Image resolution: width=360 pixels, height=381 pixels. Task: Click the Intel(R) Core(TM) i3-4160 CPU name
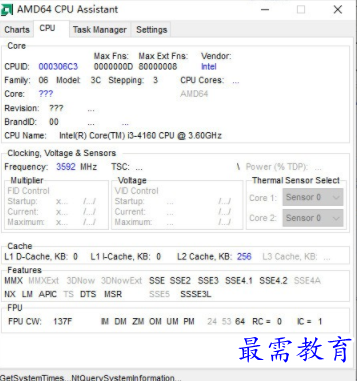coord(140,136)
